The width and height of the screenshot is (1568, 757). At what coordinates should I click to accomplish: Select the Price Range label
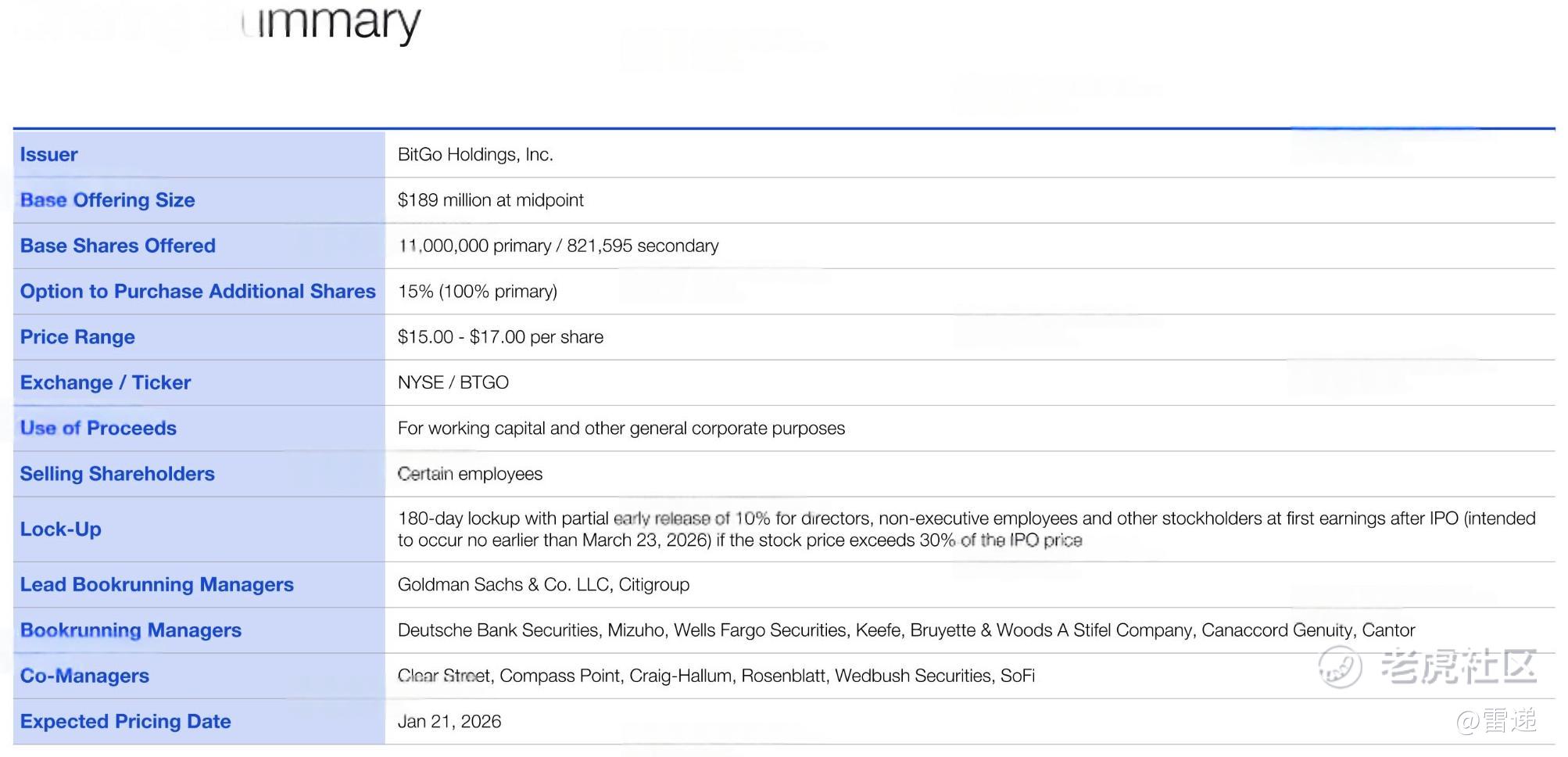[77, 337]
